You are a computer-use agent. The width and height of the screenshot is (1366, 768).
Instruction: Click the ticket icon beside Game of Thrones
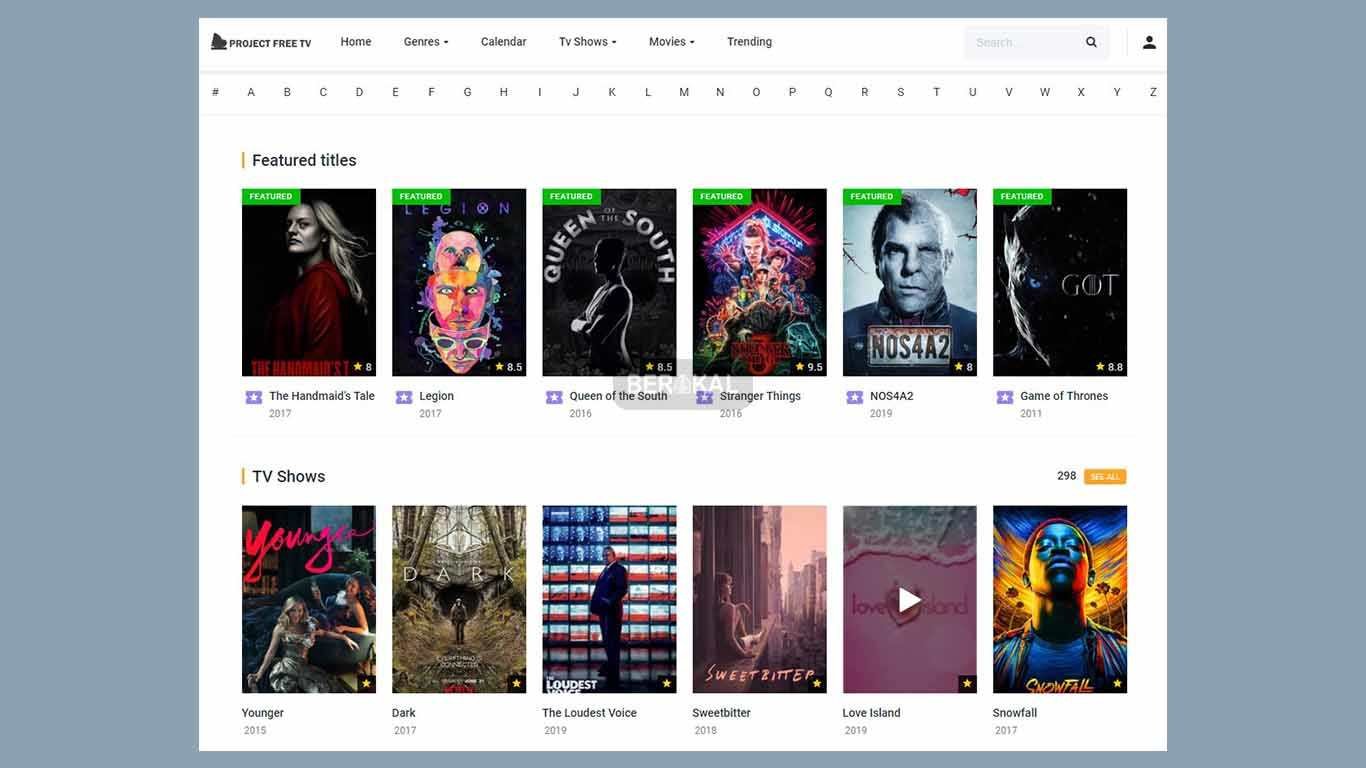tap(1005, 397)
